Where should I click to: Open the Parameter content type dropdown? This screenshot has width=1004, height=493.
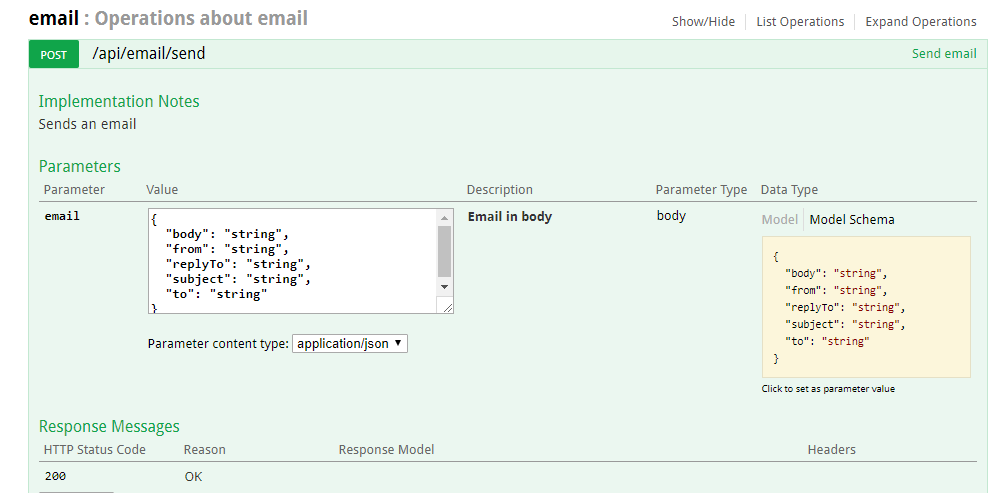pos(350,343)
